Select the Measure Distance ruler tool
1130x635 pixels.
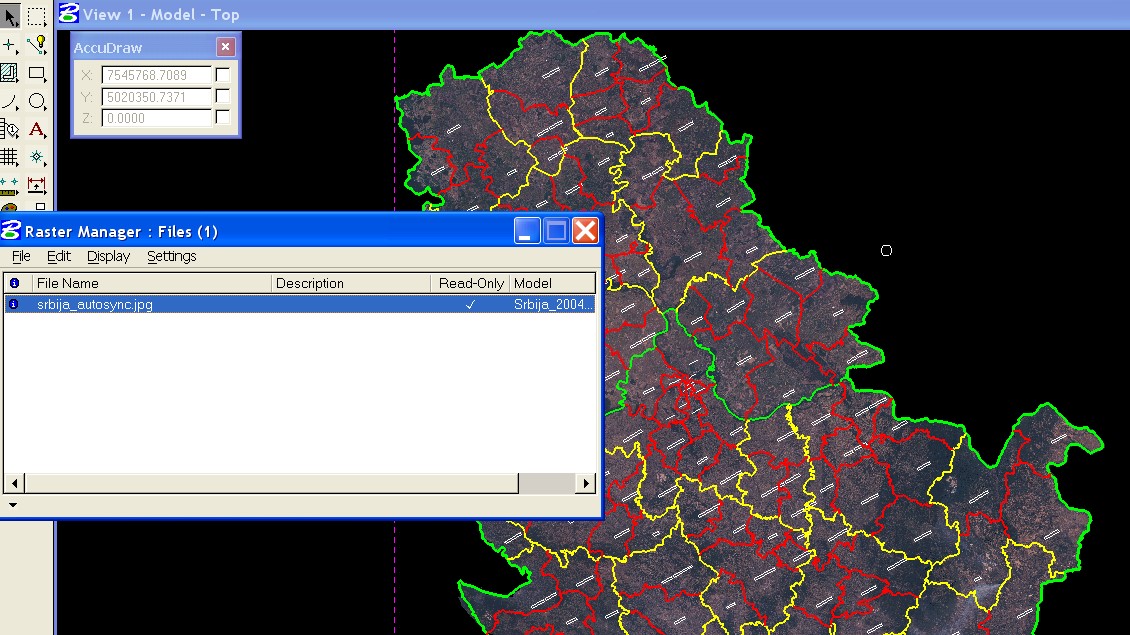tap(10, 185)
